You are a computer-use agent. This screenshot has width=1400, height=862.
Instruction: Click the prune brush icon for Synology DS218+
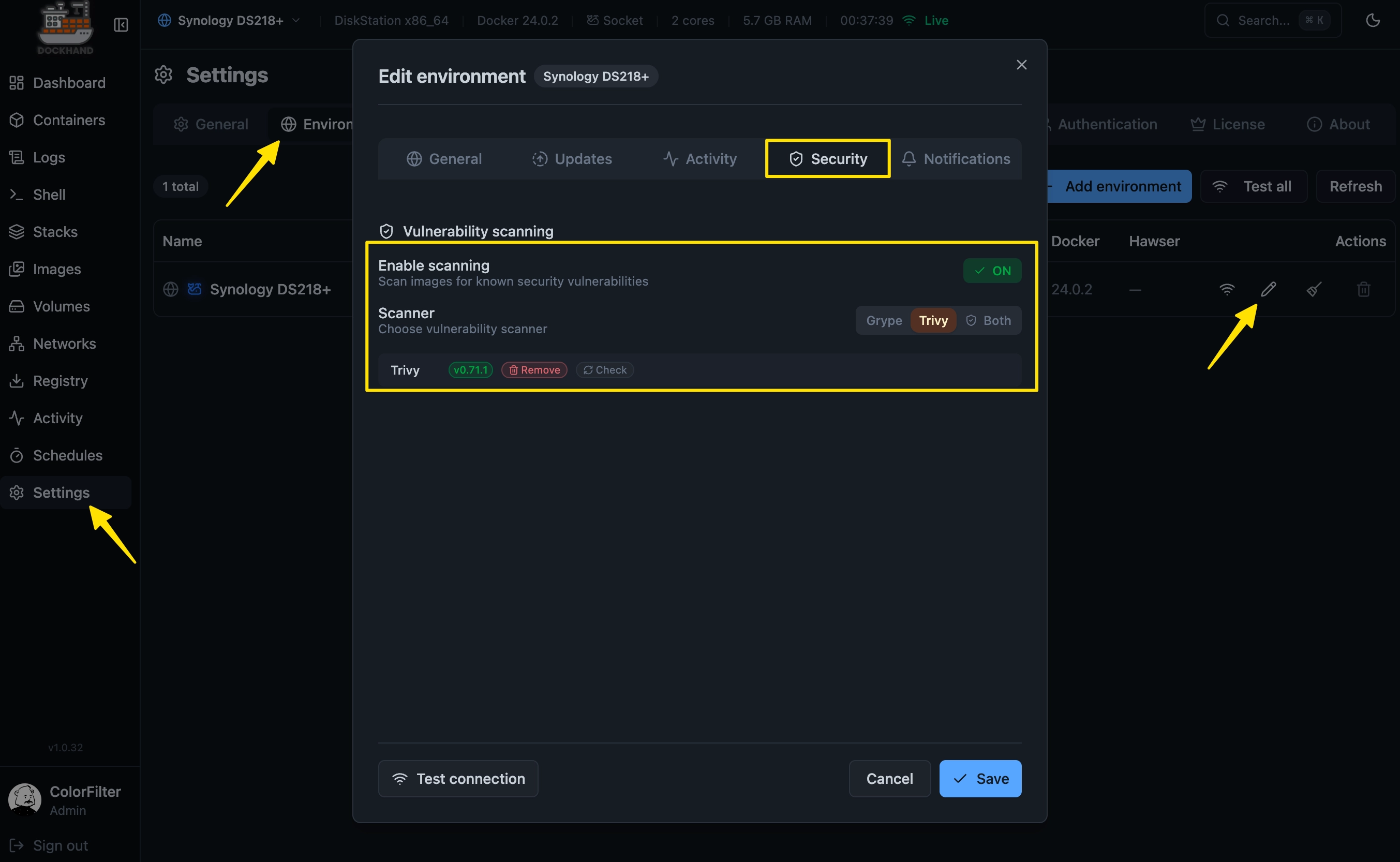(x=1314, y=290)
